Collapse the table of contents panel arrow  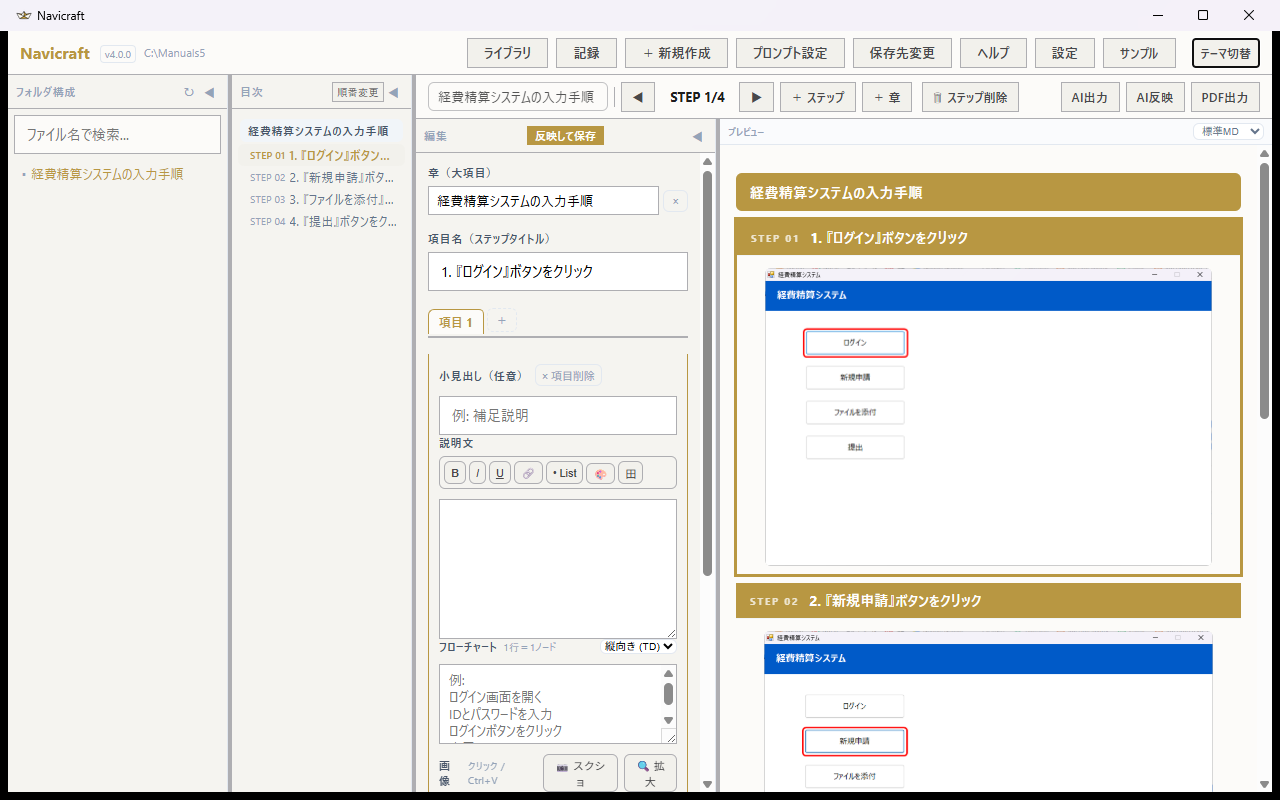[393, 92]
